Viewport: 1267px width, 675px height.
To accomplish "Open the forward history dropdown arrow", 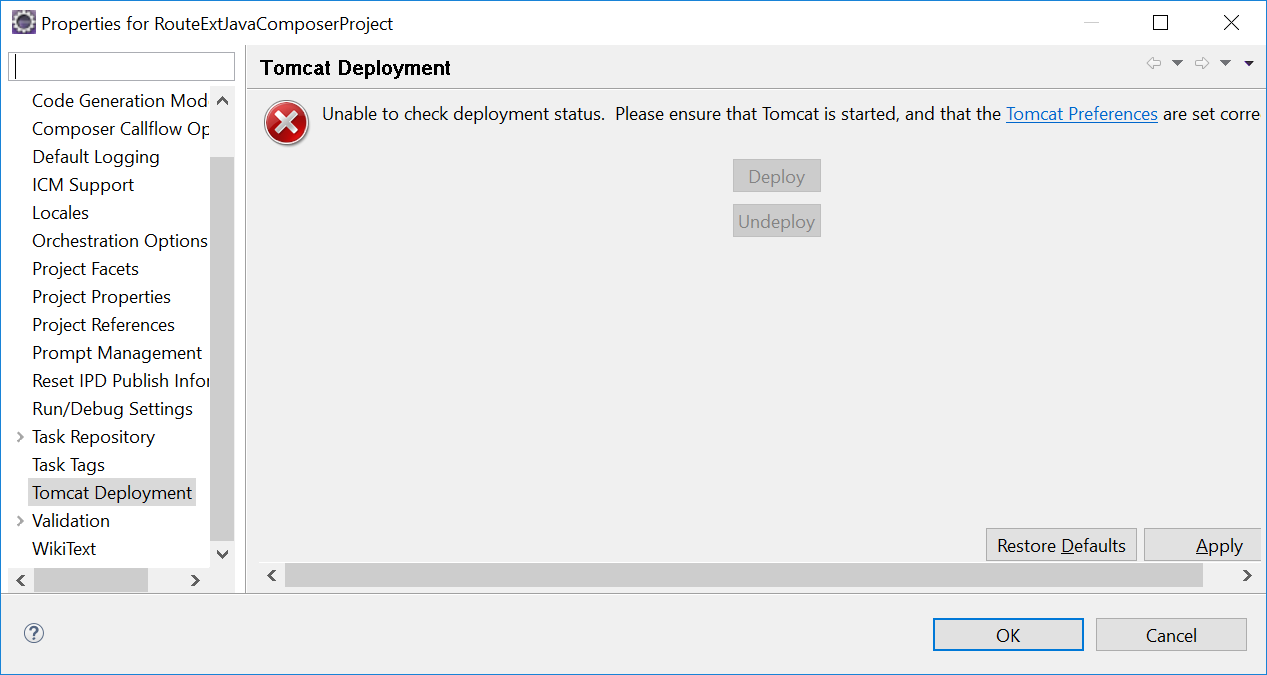I will point(1225,63).
